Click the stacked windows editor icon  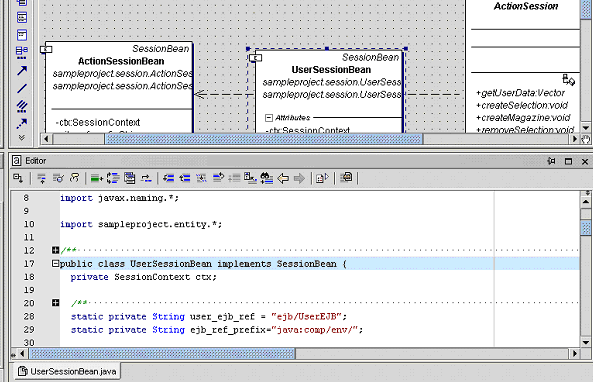point(129,178)
